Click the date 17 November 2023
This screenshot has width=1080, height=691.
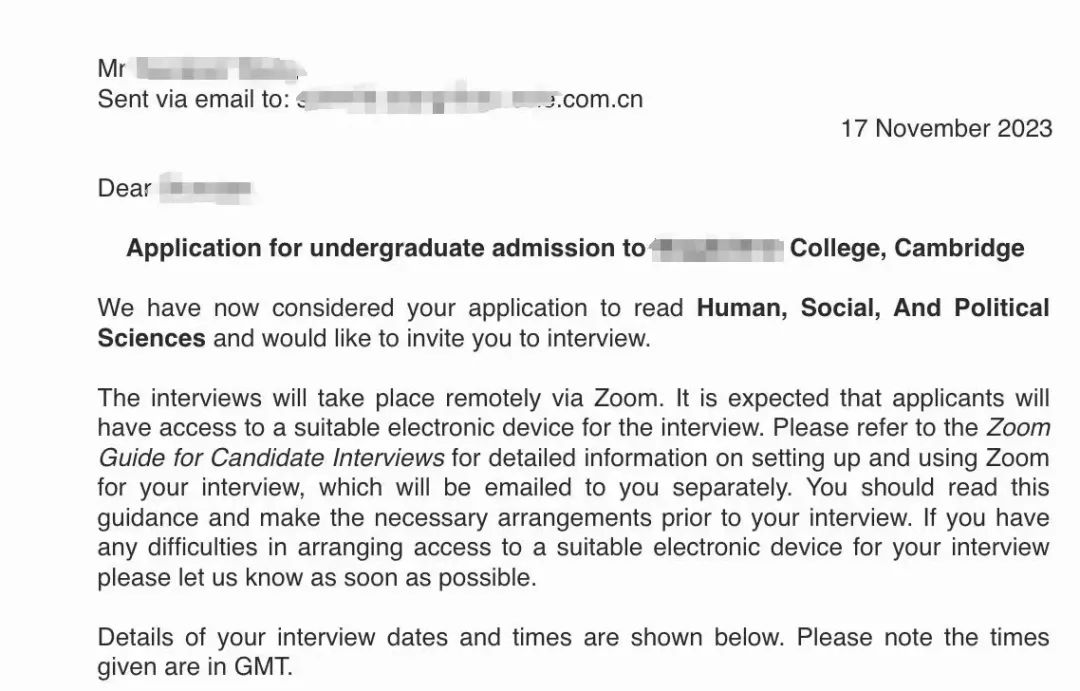946,129
